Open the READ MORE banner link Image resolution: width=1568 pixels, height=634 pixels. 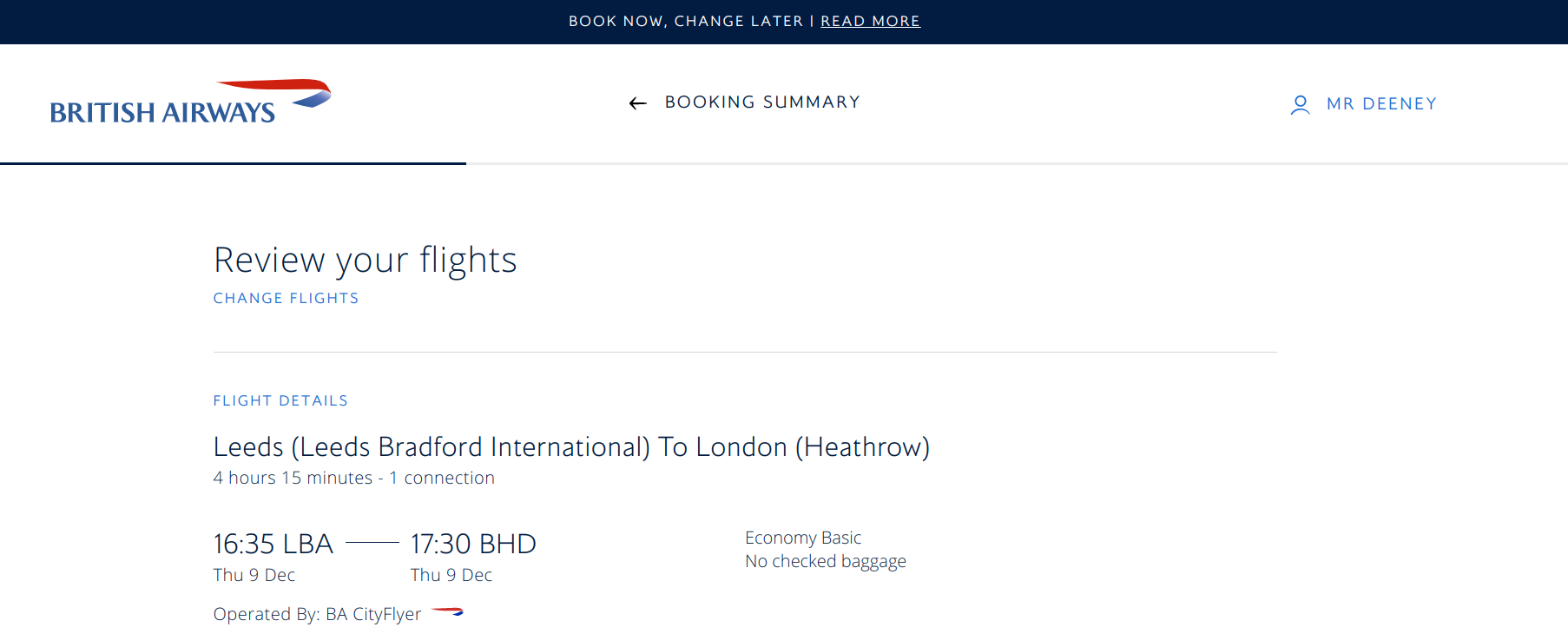click(x=870, y=21)
